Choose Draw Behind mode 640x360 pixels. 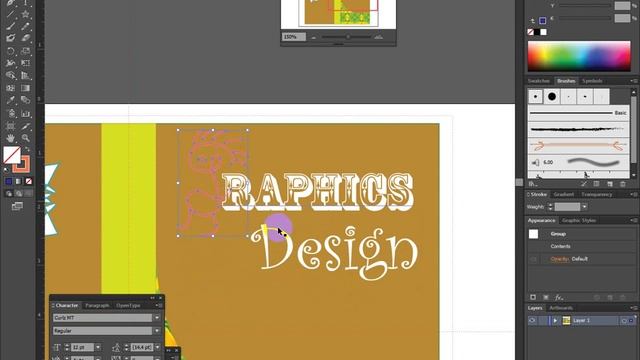pyautogui.click(x=19, y=194)
